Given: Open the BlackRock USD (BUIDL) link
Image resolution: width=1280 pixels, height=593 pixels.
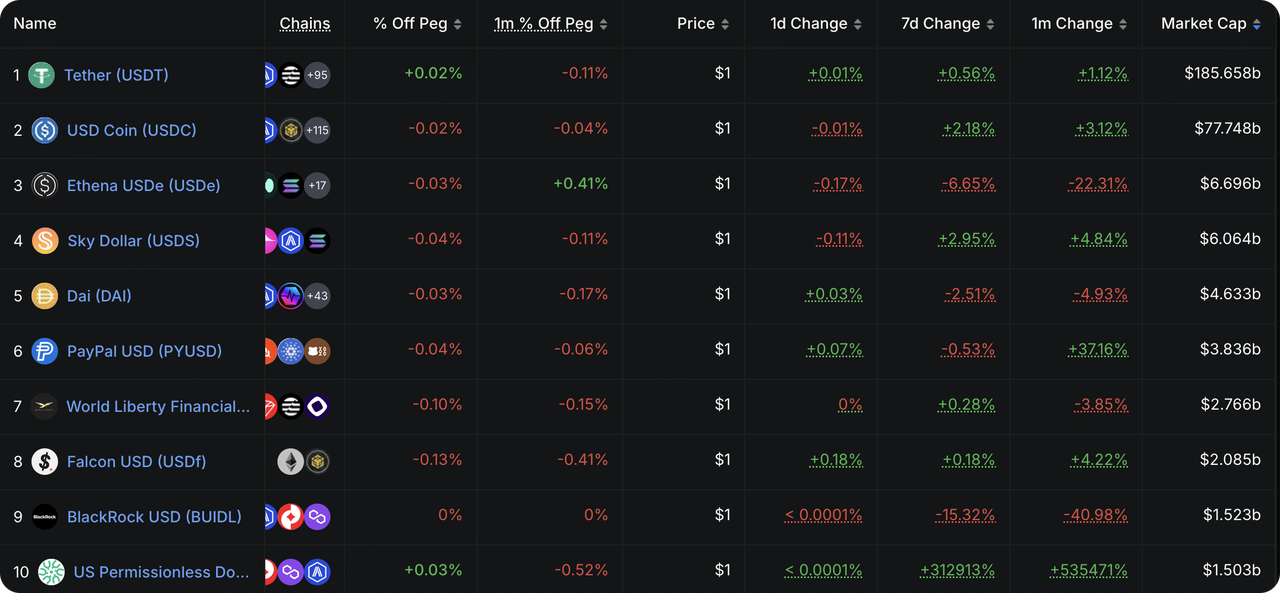Looking at the screenshot, I should [x=154, y=517].
